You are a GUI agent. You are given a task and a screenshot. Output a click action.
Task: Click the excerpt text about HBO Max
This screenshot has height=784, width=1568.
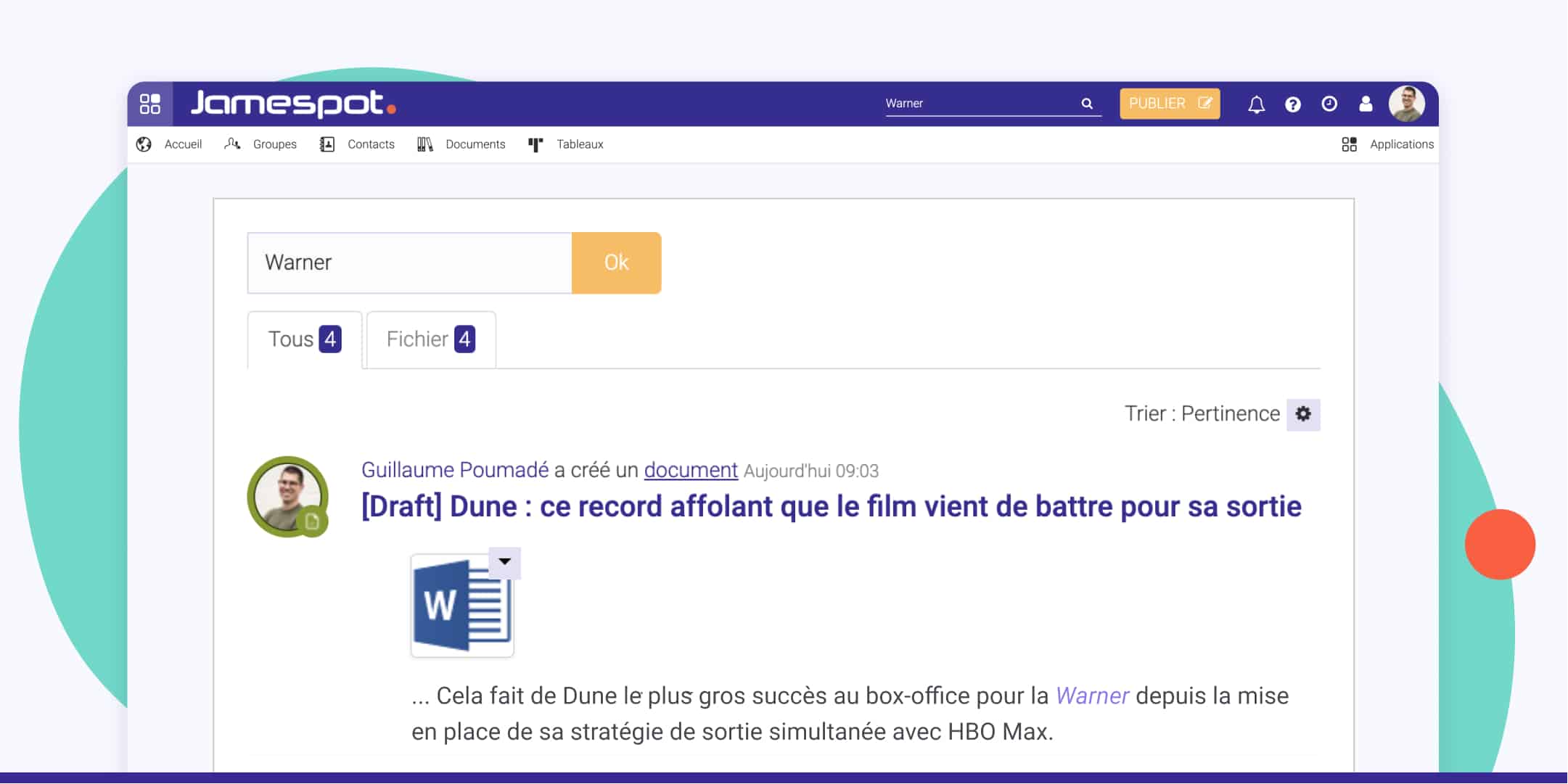(850, 714)
